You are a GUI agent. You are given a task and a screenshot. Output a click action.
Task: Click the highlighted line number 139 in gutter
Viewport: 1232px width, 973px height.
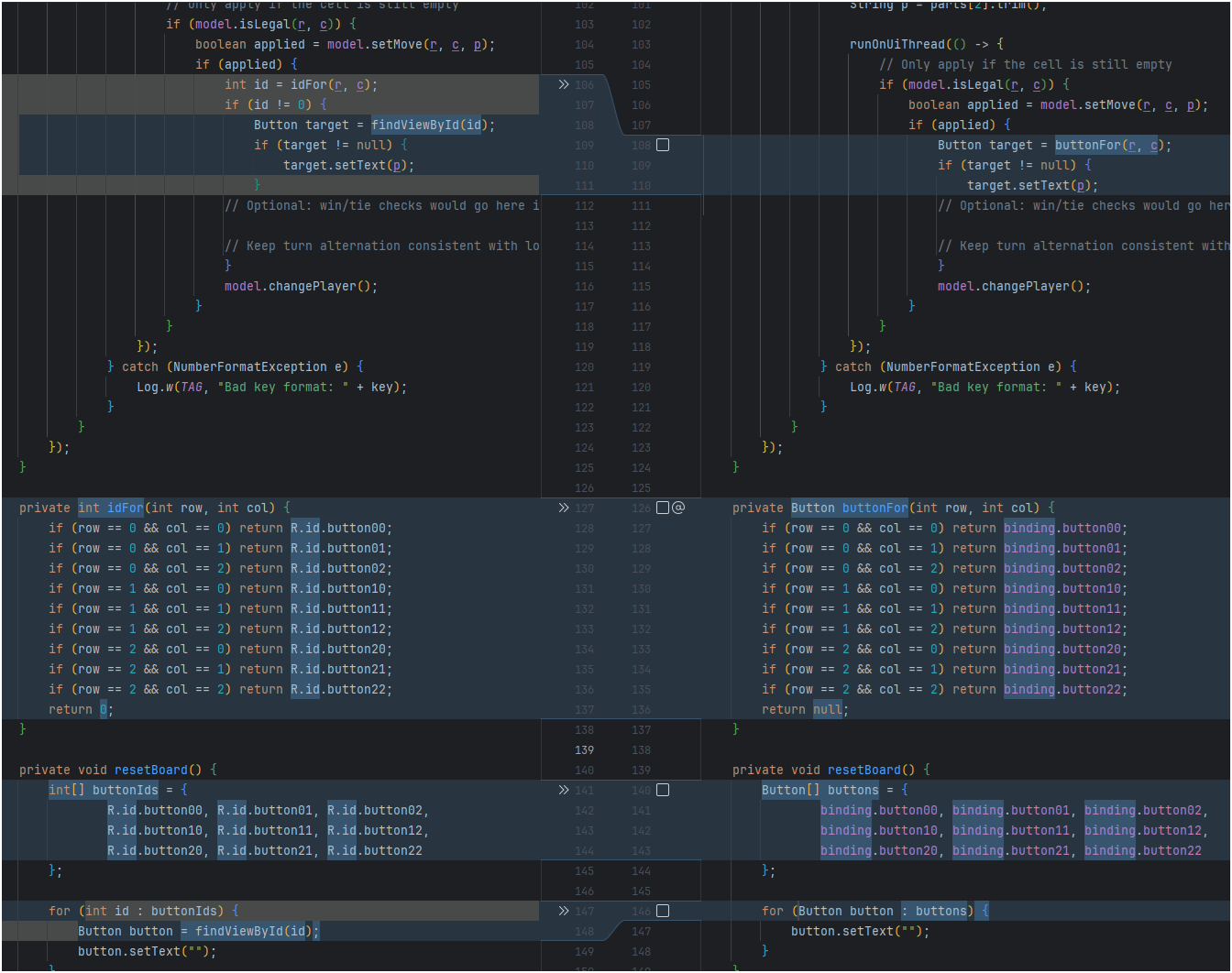[584, 749]
